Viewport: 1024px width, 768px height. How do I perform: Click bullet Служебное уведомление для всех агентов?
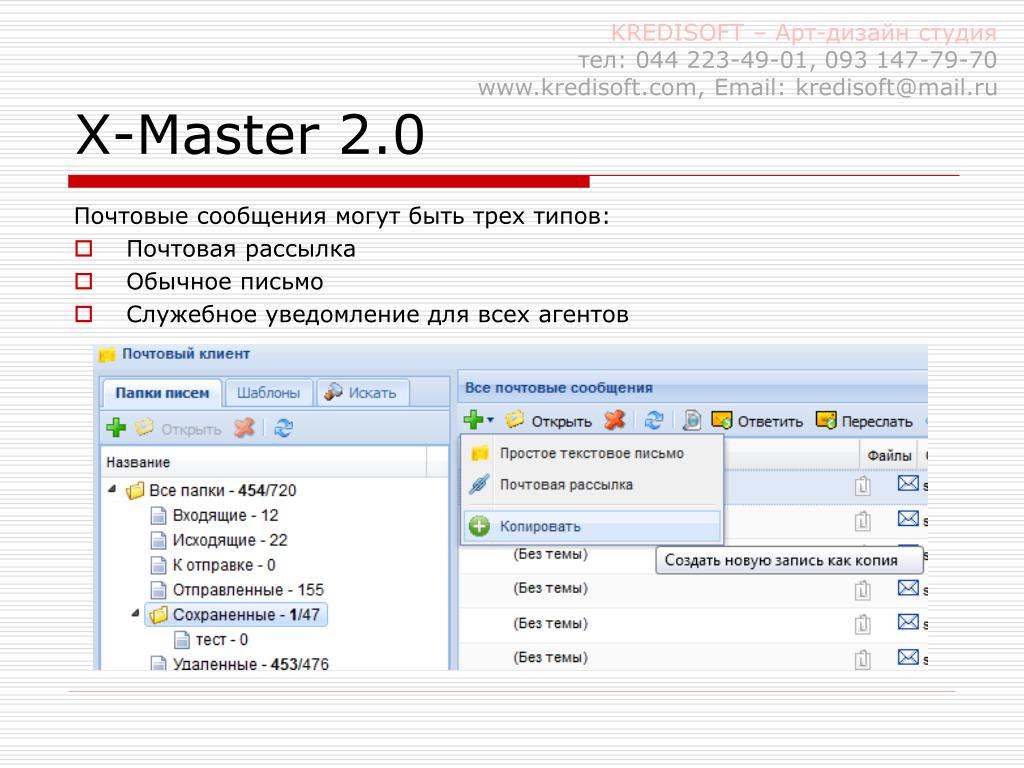[x=377, y=314]
